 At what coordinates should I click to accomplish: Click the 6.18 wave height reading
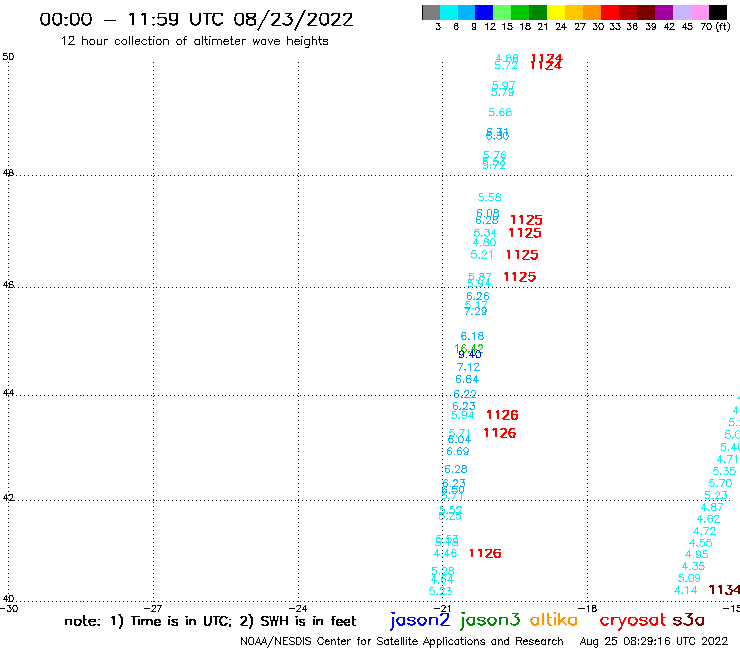pos(472,336)
